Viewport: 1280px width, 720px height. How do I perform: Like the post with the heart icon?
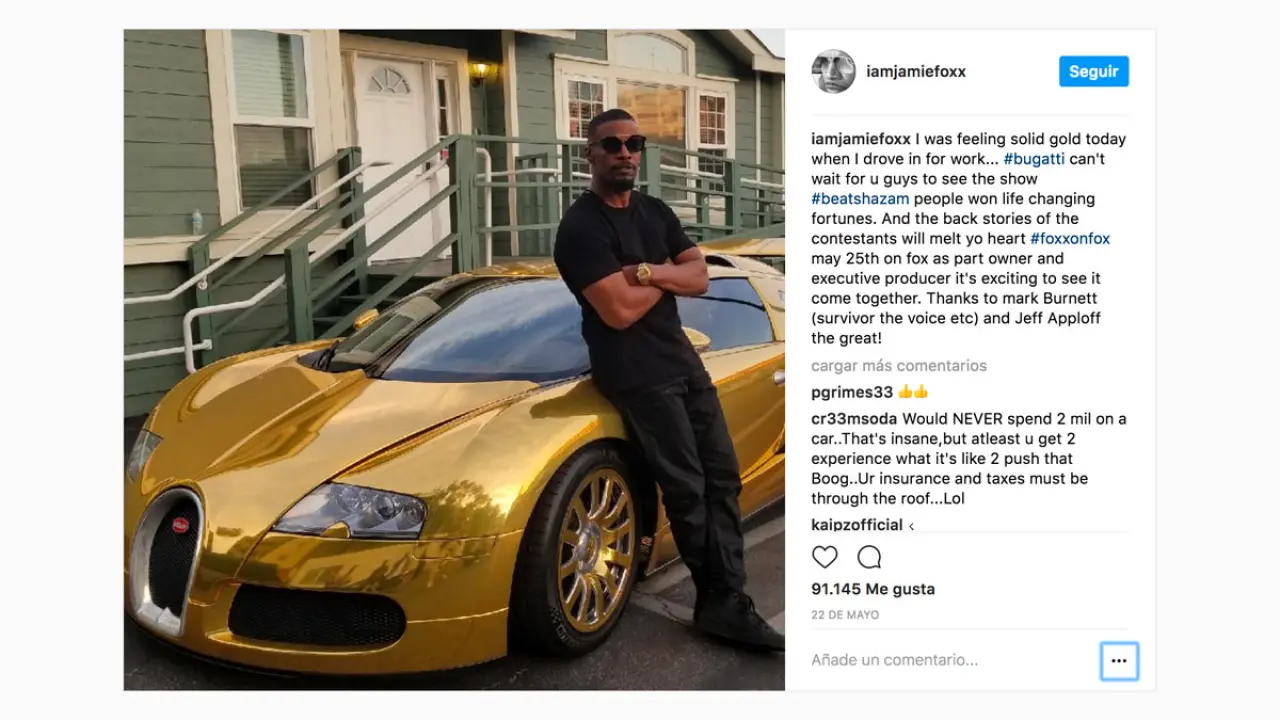pyautogui.click(x=824, y=557)
